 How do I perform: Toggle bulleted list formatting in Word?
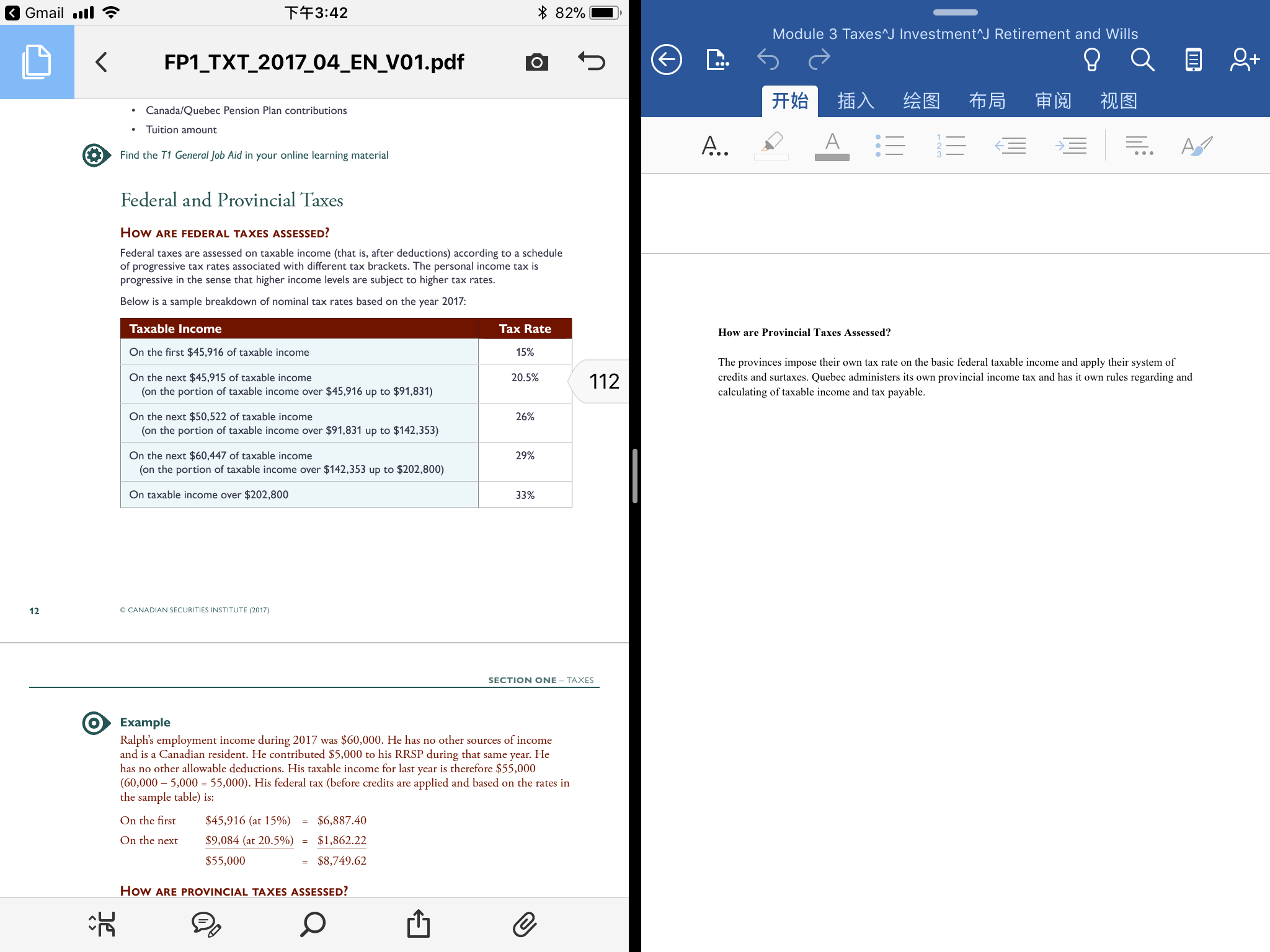pos(890,146)
